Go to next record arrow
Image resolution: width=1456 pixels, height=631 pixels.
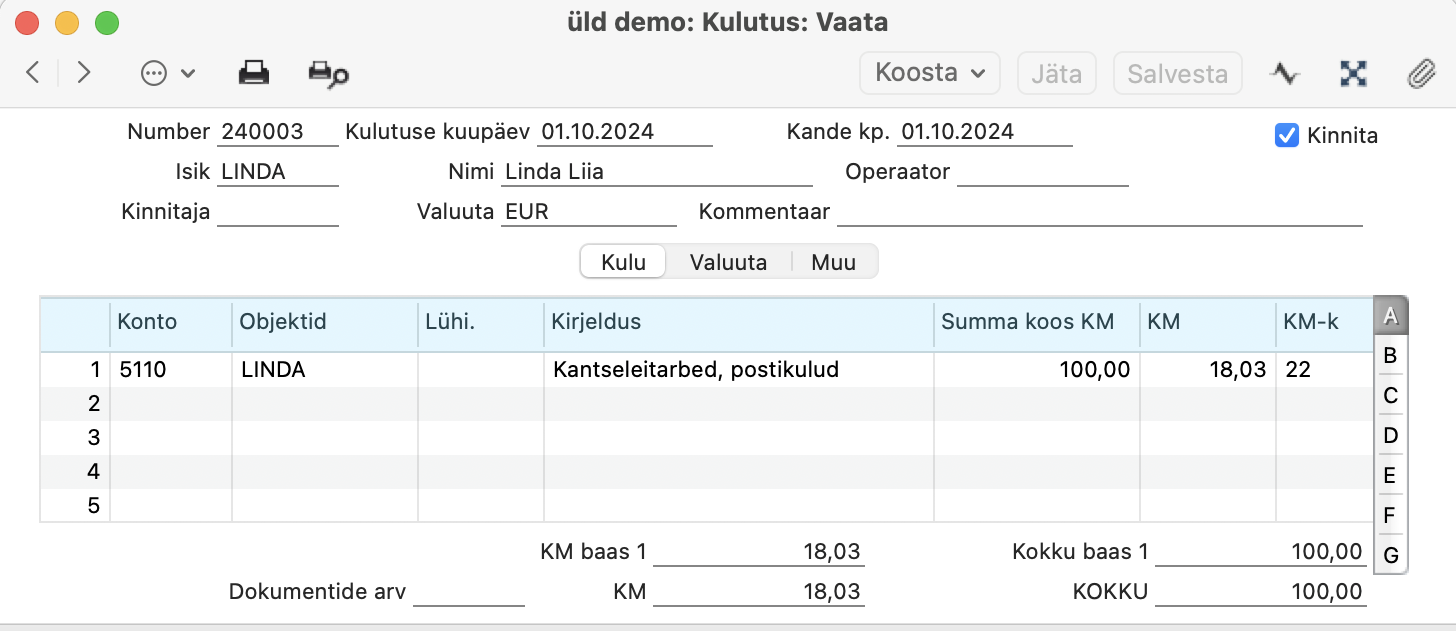pos(84,73)
